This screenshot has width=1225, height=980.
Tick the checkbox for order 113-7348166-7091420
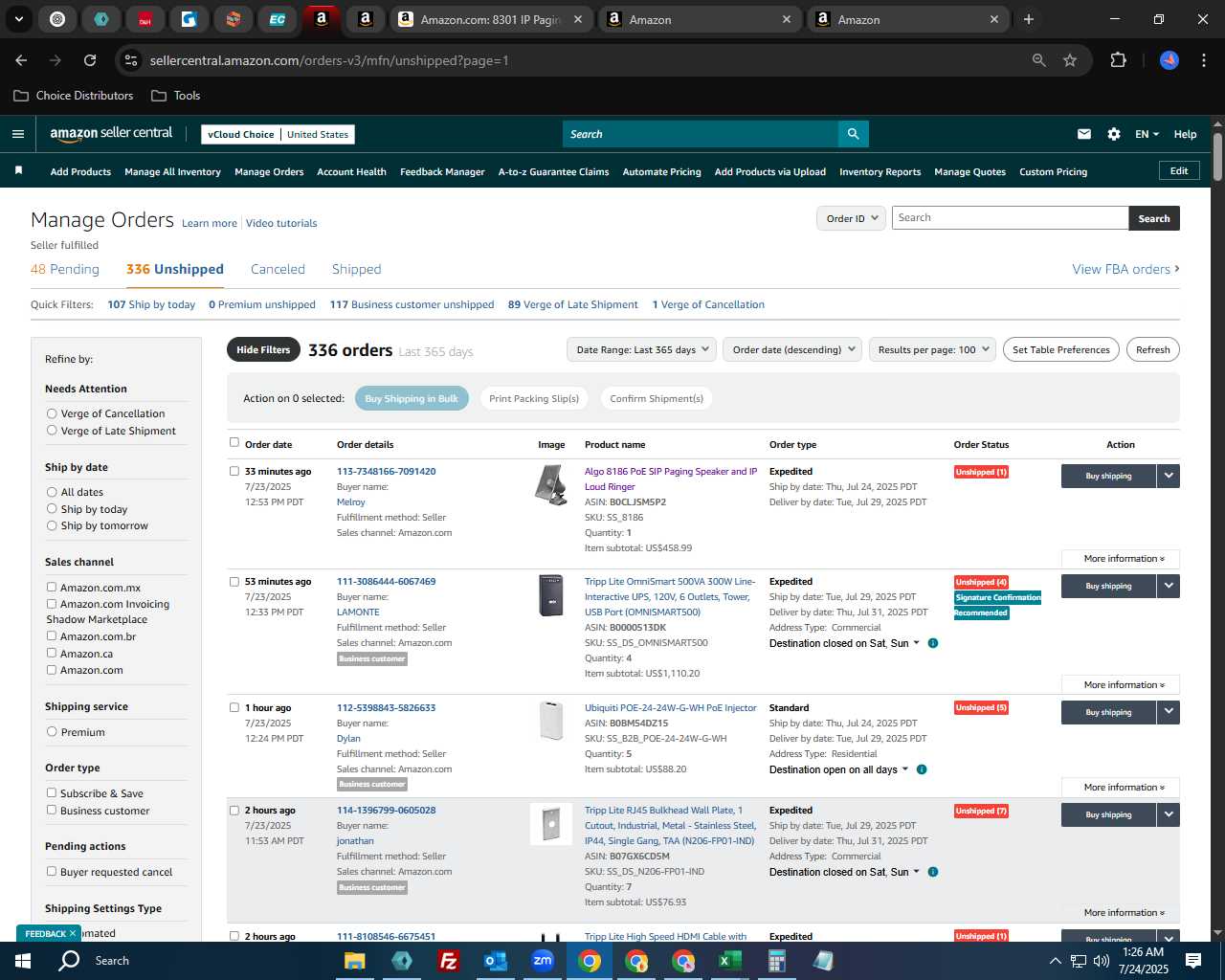(x=234, y=471)
